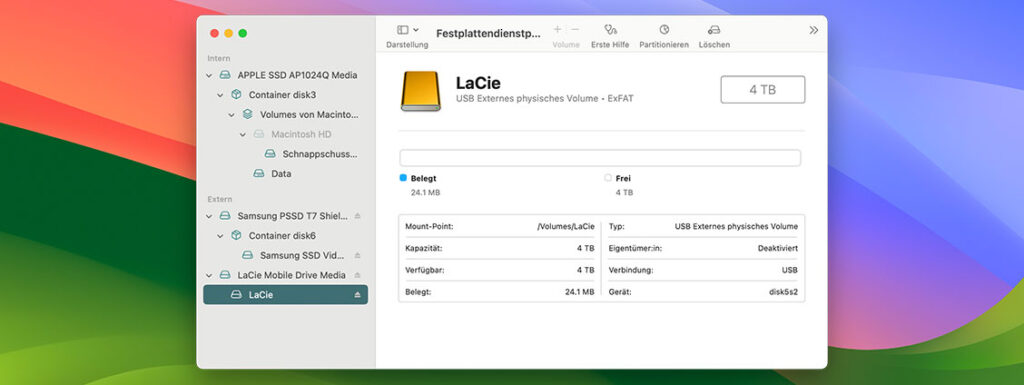Collapse Container disk3
The height and width of the screenshot is (385, 1024).
click(221, 95)
